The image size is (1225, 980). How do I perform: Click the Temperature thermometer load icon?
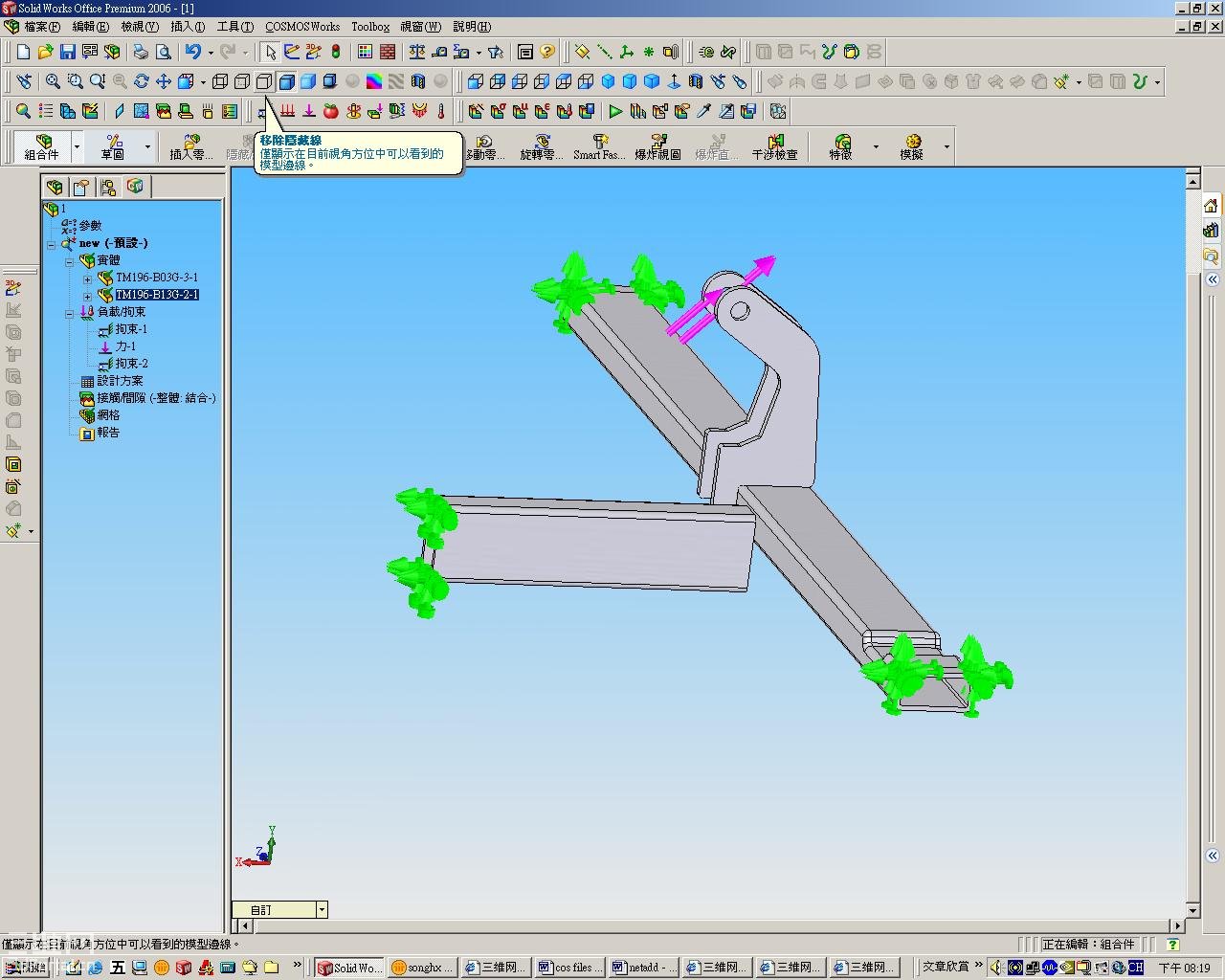[441, 111]
